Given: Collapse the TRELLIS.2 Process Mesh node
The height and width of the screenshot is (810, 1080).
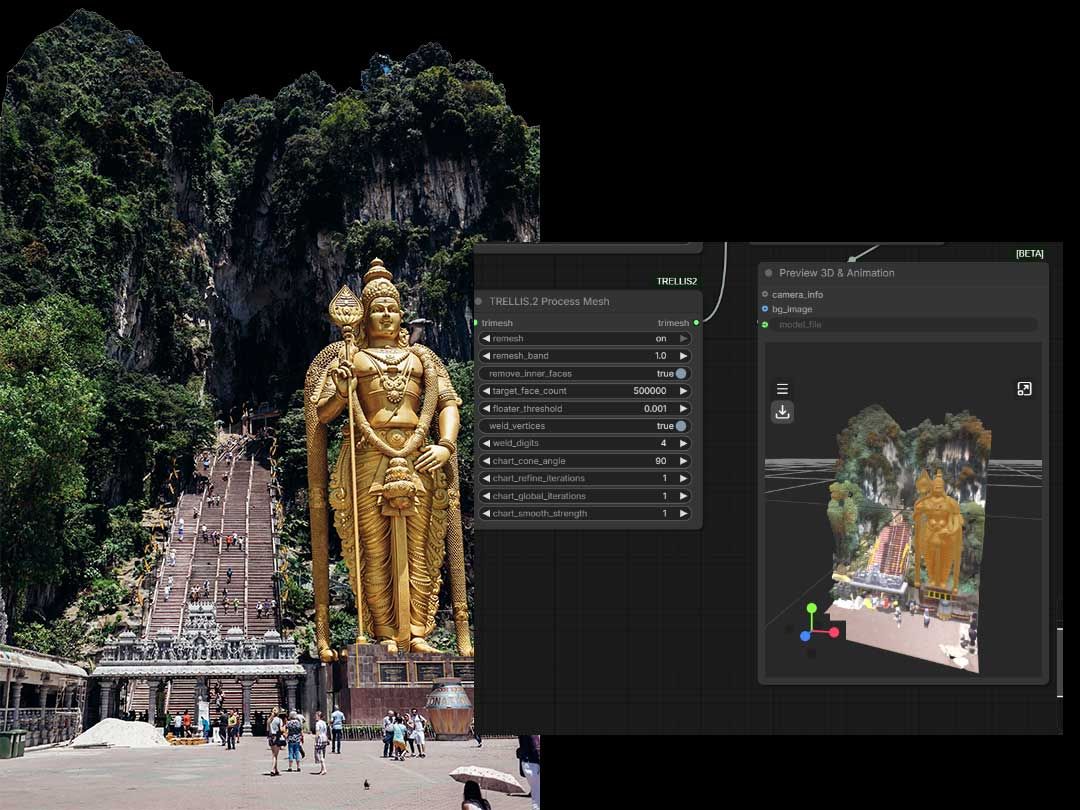Looking at the screenshot, I should pos(479,301).
